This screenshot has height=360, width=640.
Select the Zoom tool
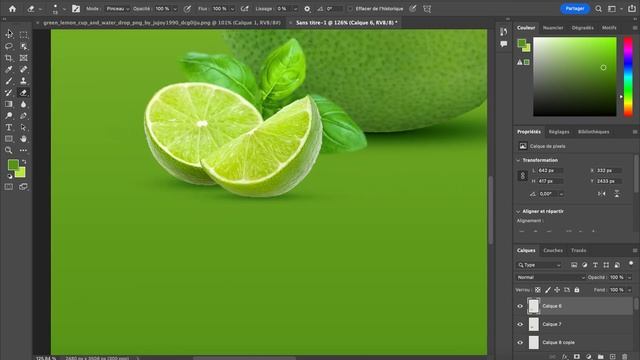click(x=9, y=150)
